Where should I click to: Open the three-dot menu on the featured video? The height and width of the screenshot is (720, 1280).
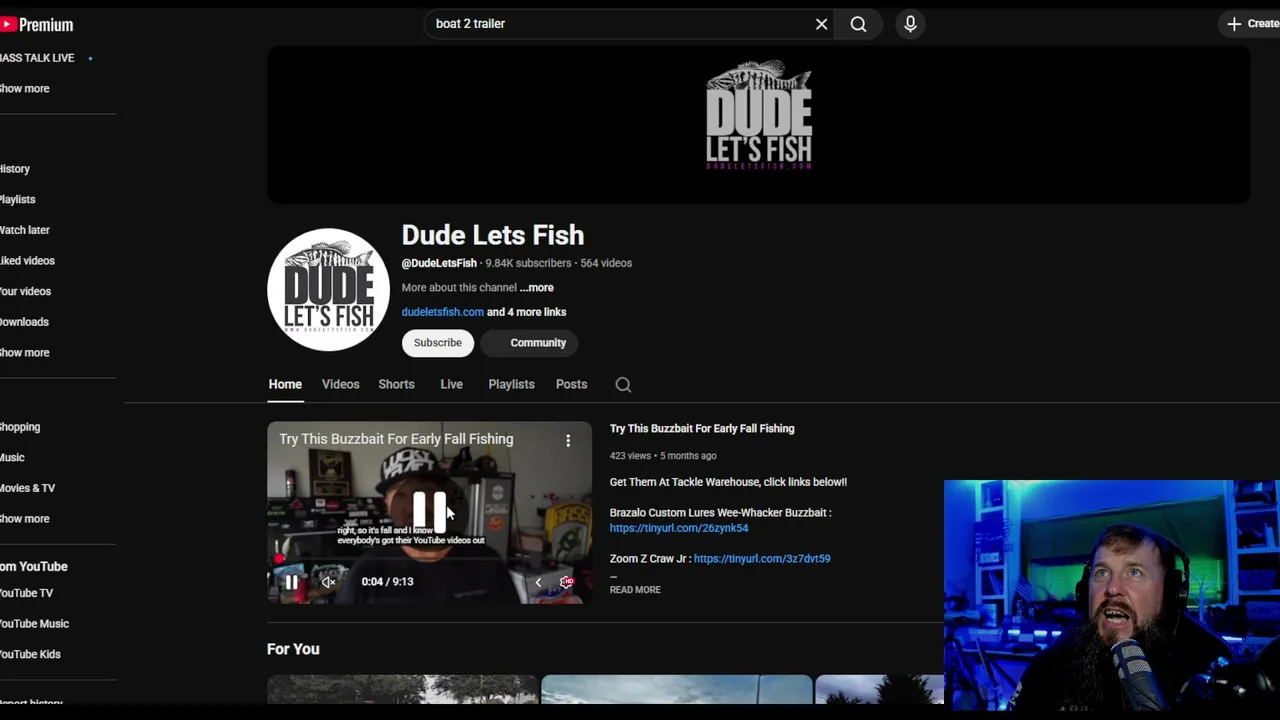click(568, 440)
